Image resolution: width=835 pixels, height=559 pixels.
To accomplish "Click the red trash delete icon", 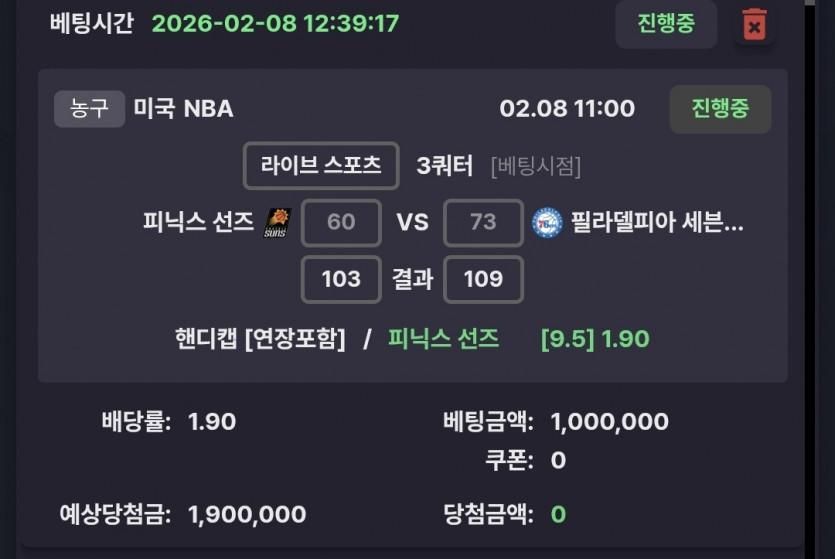I will pyautogui.click(x=755, y=24).
